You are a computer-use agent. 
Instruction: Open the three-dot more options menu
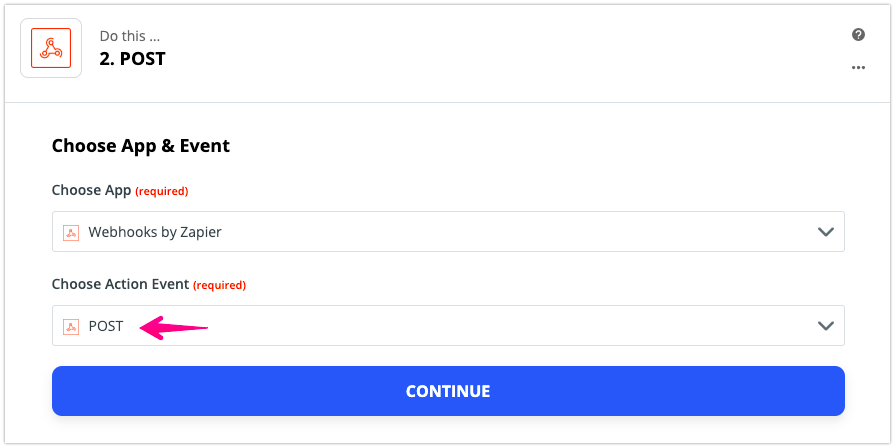pyautogui.click(x=858, y=67)
